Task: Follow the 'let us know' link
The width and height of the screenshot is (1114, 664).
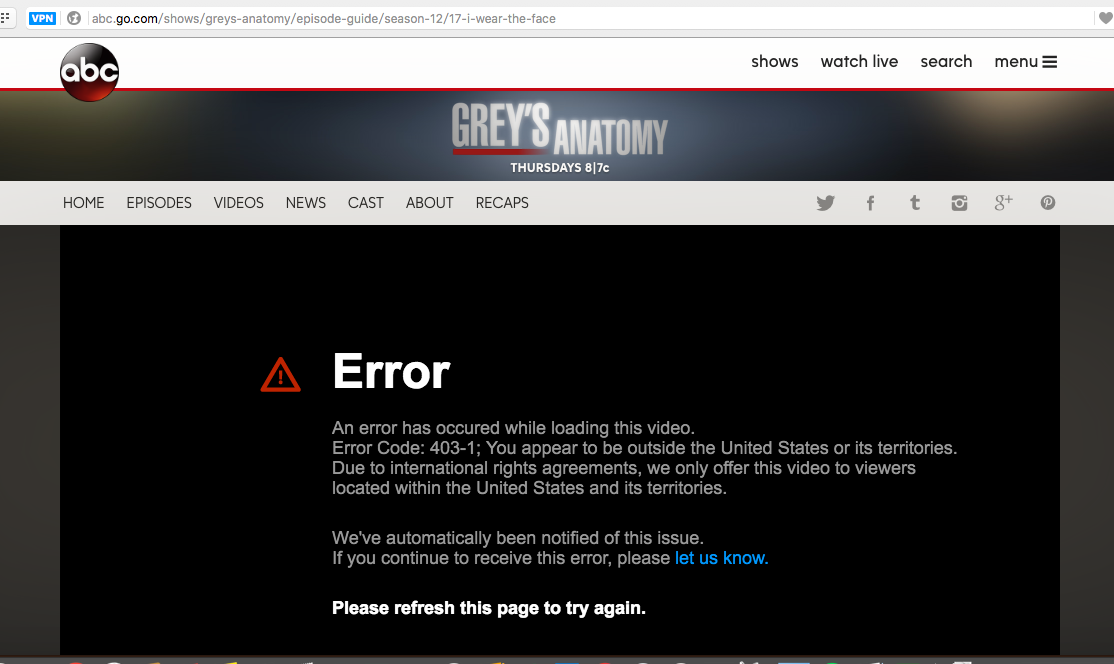Action: [722, 558]
